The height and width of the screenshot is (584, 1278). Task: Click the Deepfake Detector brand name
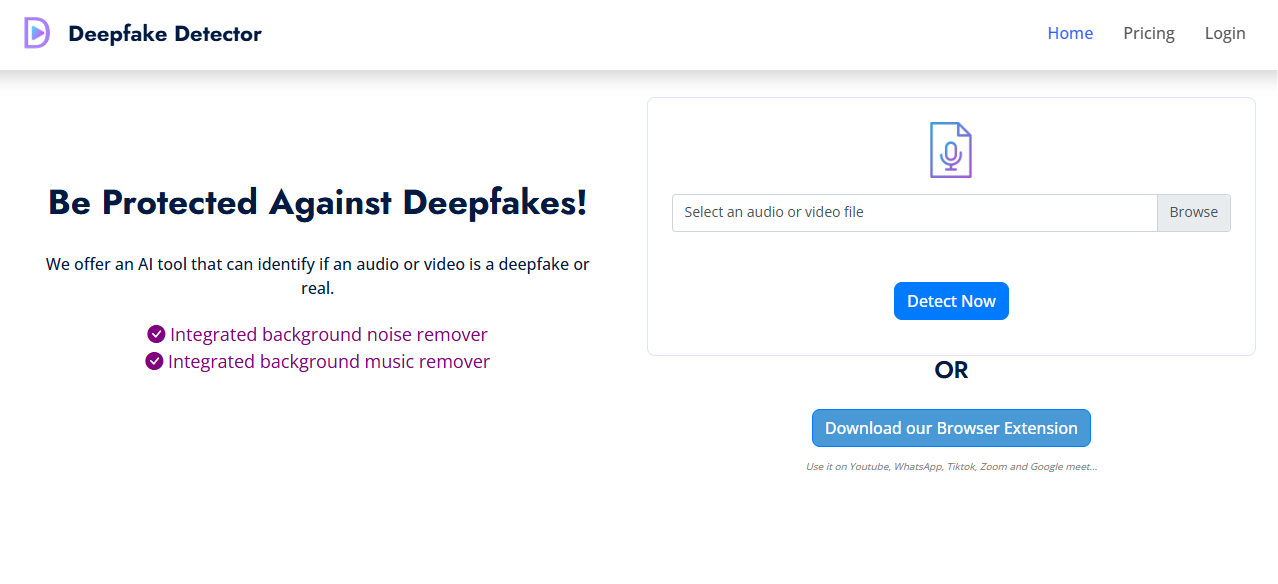click(x=165, y=34)
